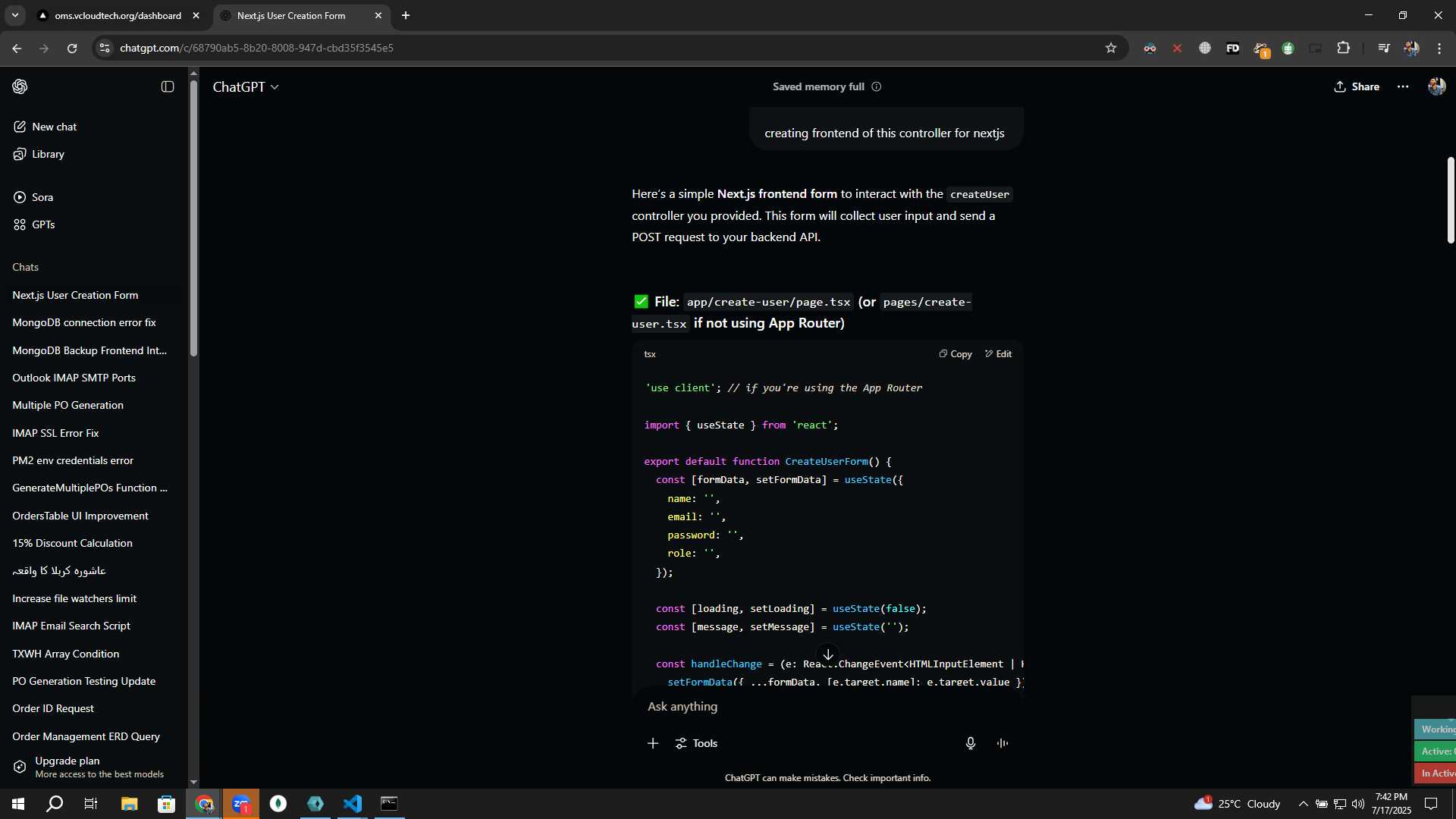Open the media control toolbar icon
This screenshot has width=1456, height=819.
(1384, 48)
